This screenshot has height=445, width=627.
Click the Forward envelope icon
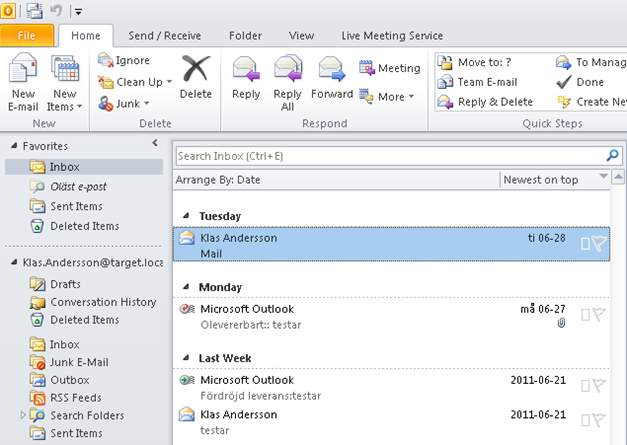(x=331, y=69)
